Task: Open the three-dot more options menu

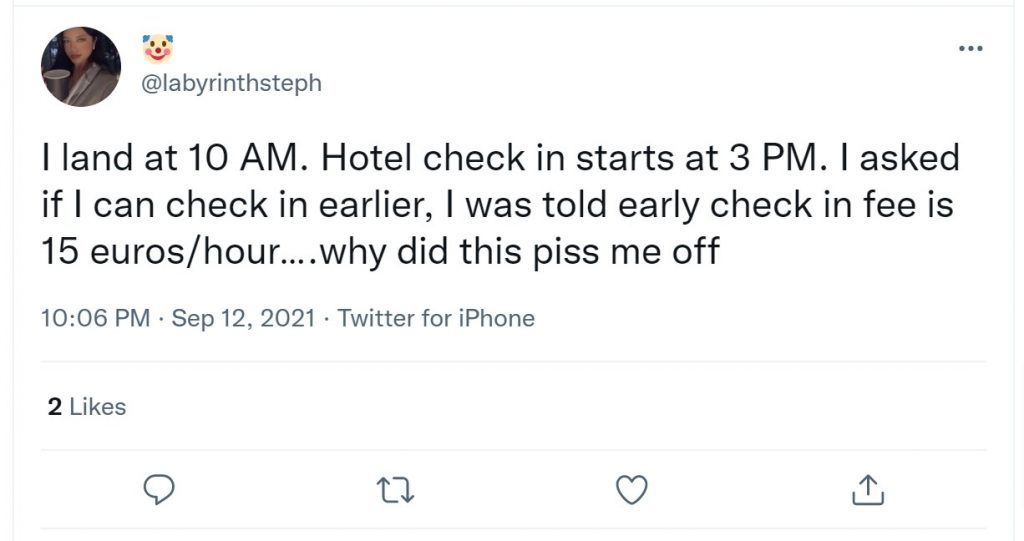Action: 970,48
